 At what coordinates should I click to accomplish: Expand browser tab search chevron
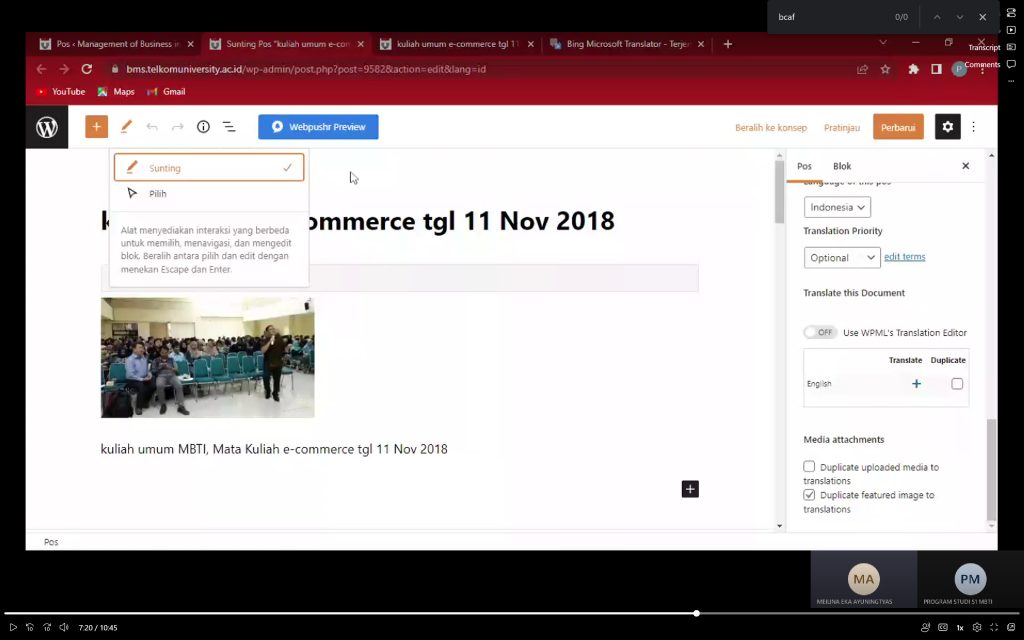click(x=883, y=42)
